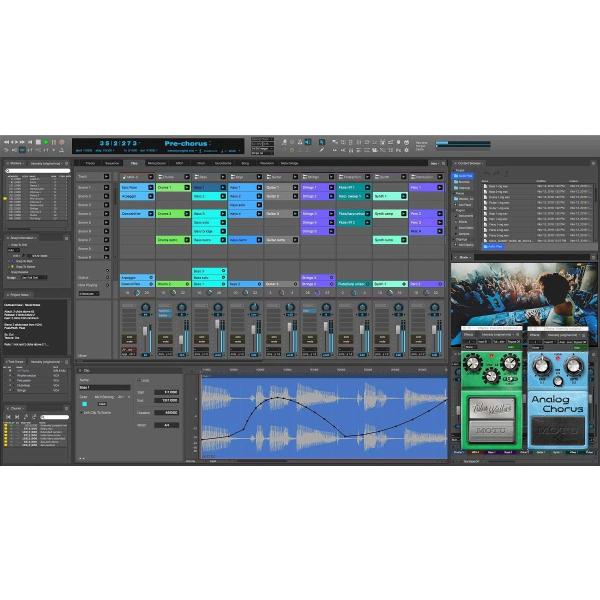This screenshot has width=600, height=600.
Task: Select Audio Files in Content Browser sidebar
Action: click(x=466, y=176)
